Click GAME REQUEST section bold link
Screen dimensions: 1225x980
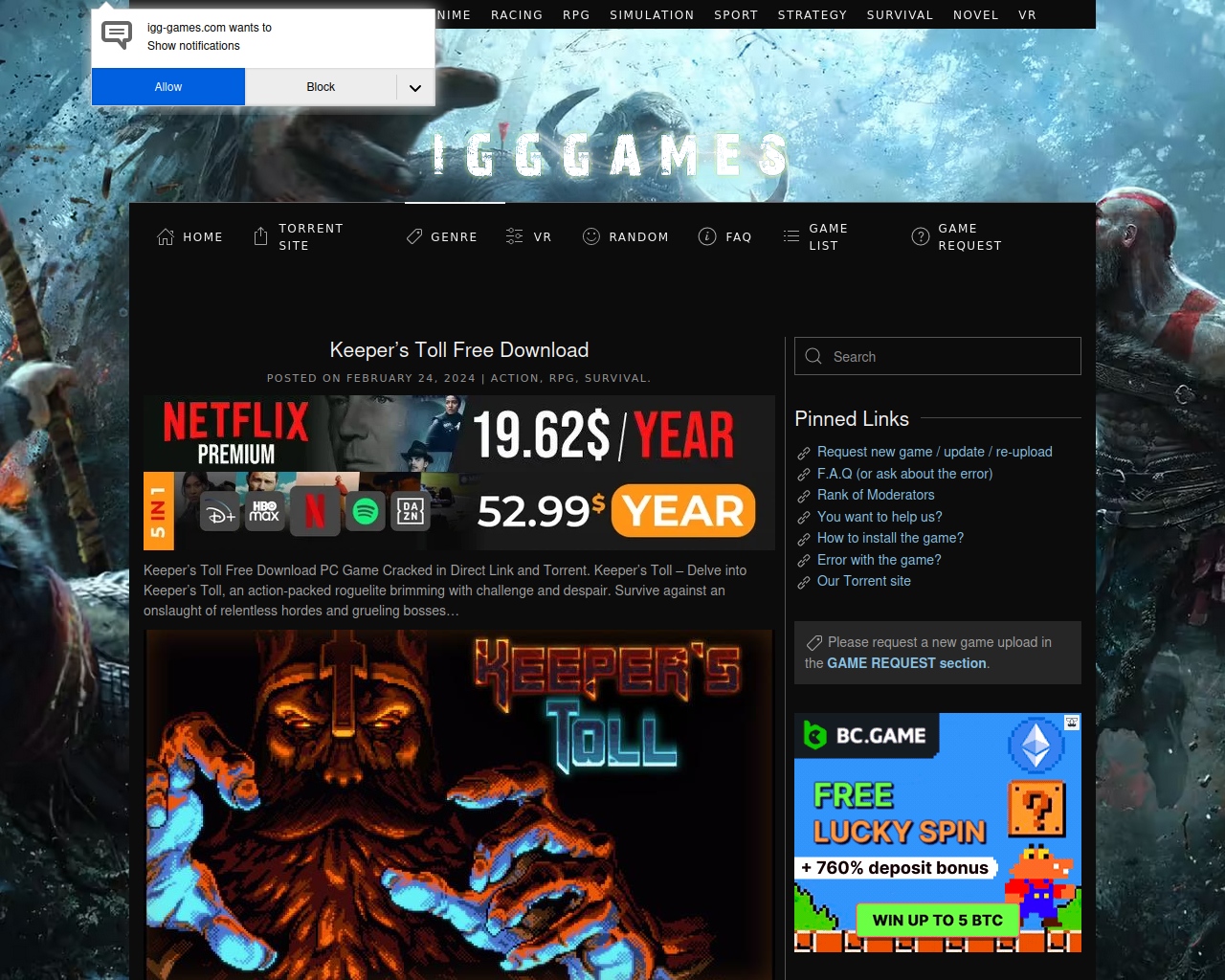tap(906, 663)
